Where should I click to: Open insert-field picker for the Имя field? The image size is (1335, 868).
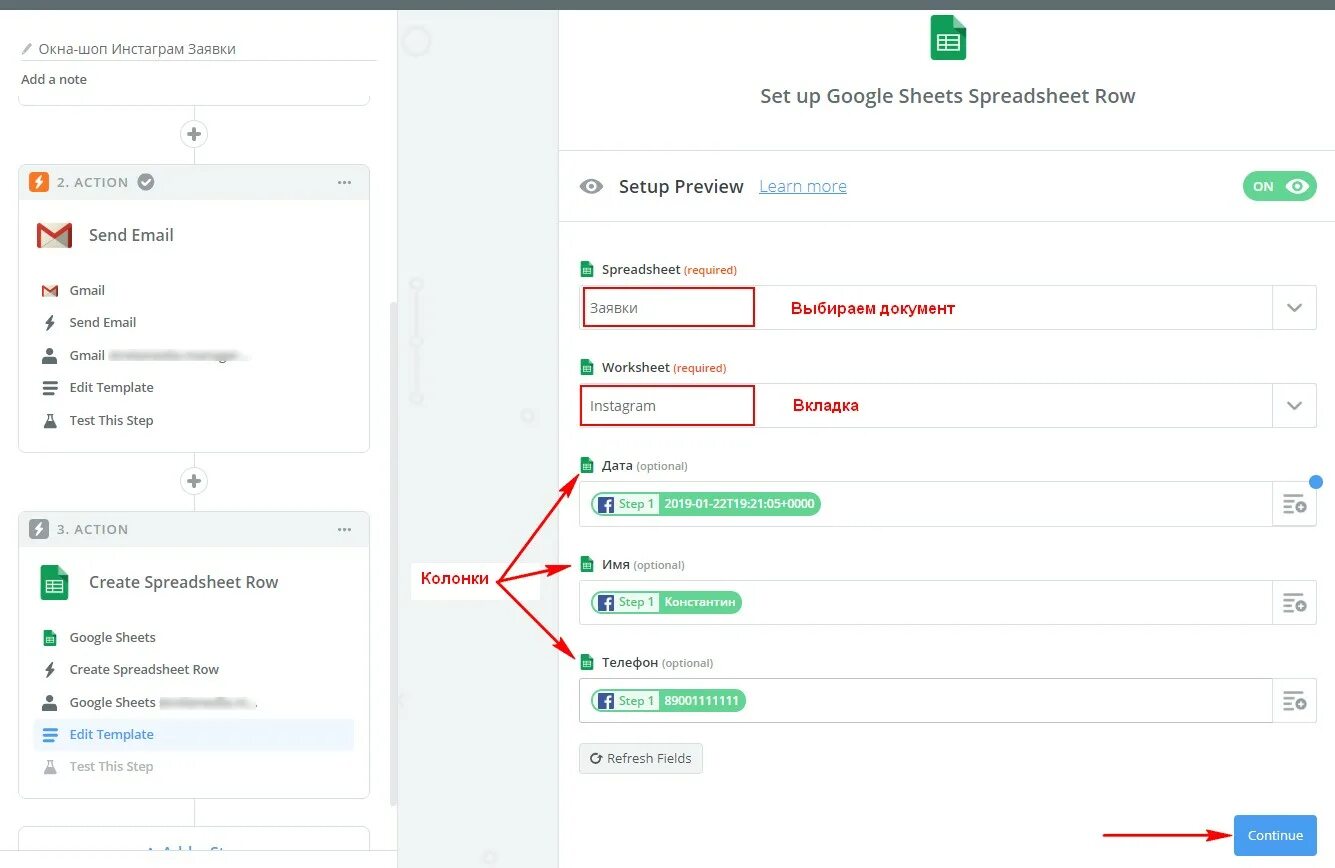(x=1294, y=602)
